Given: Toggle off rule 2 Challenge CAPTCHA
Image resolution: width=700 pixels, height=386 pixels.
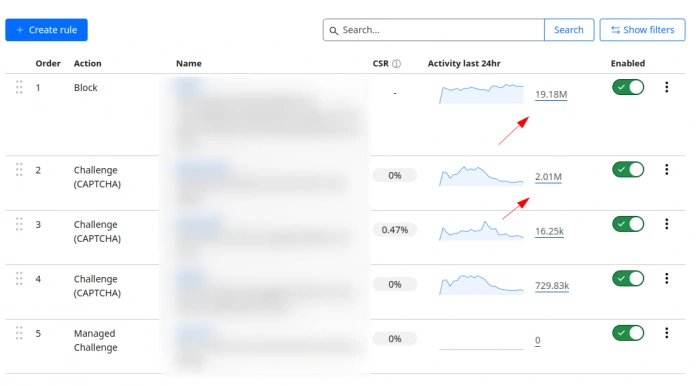Looking at the screenshot, I should 628,169.
